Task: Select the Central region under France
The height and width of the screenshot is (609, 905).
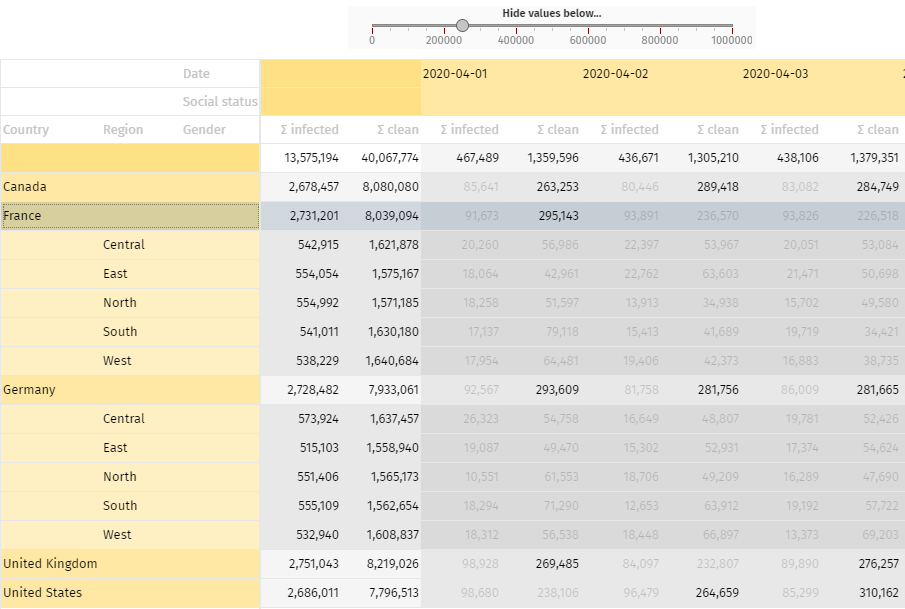Action: point(124,245)
